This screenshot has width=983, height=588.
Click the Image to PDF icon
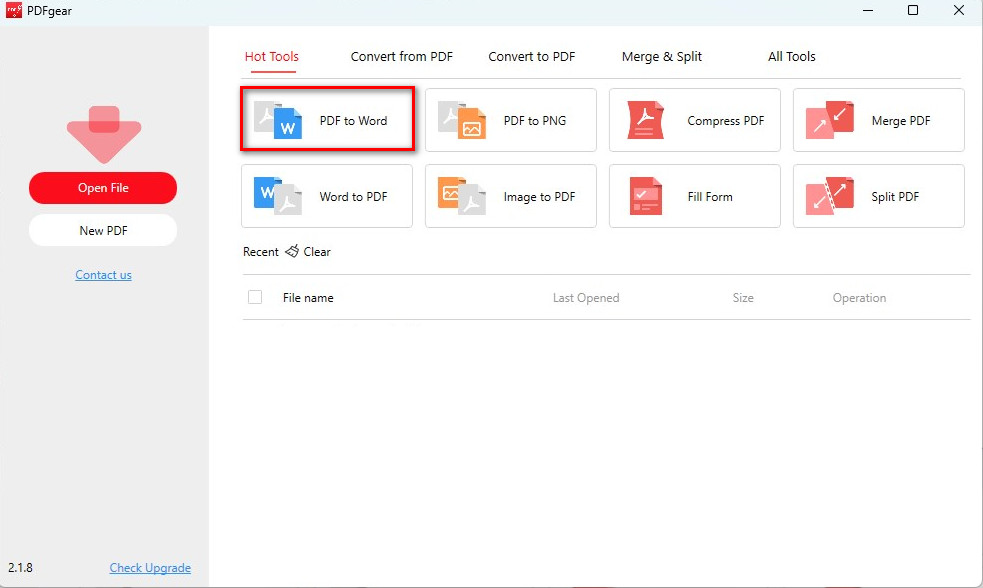[x=462, y=196]
